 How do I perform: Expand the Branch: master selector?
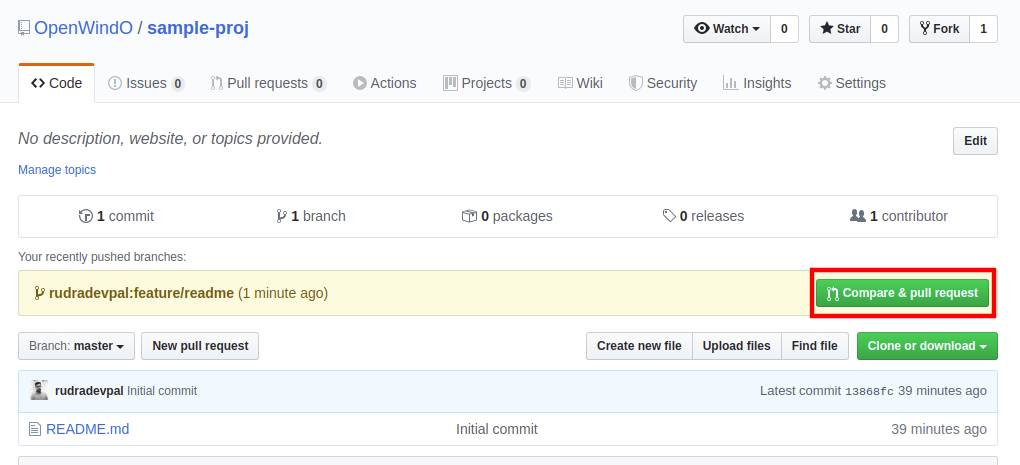click(x=76, y=346)
